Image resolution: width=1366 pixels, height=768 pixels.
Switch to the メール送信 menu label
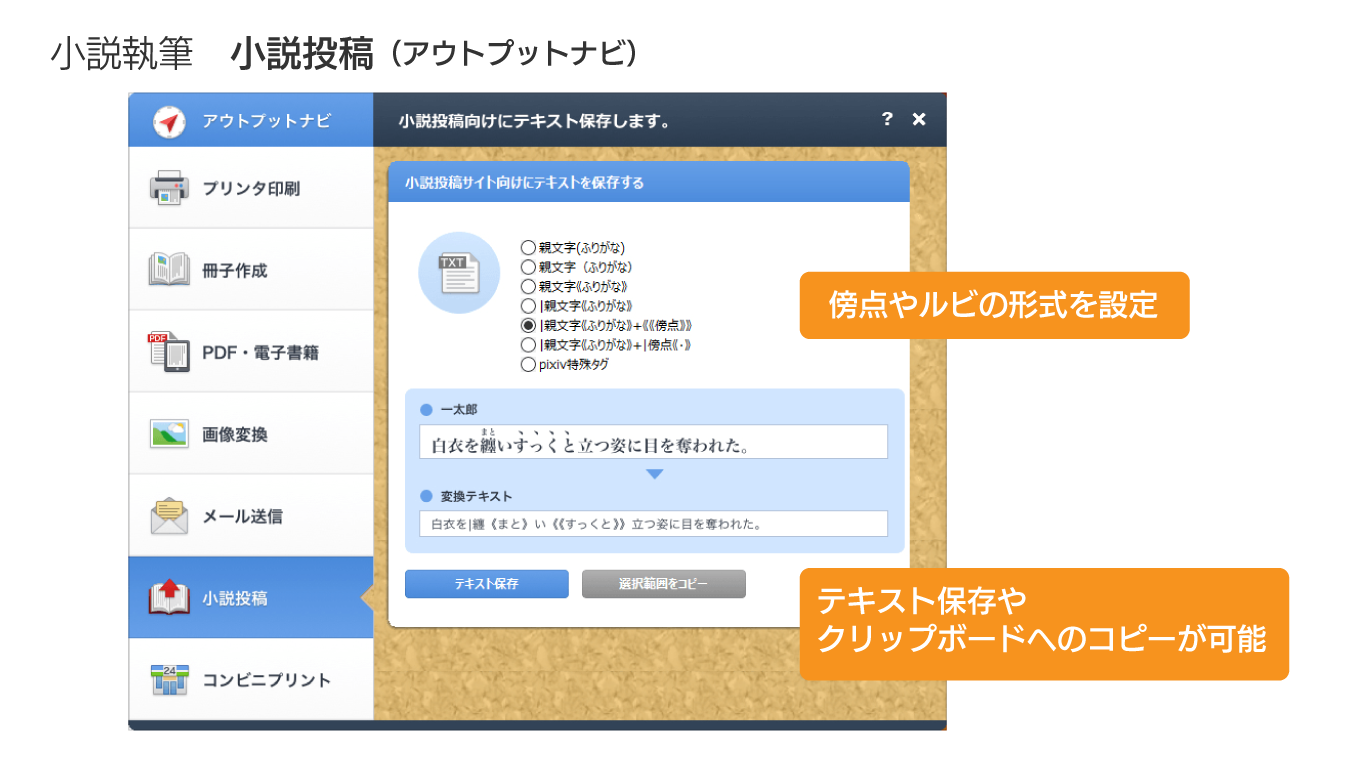tap(243, 516)
